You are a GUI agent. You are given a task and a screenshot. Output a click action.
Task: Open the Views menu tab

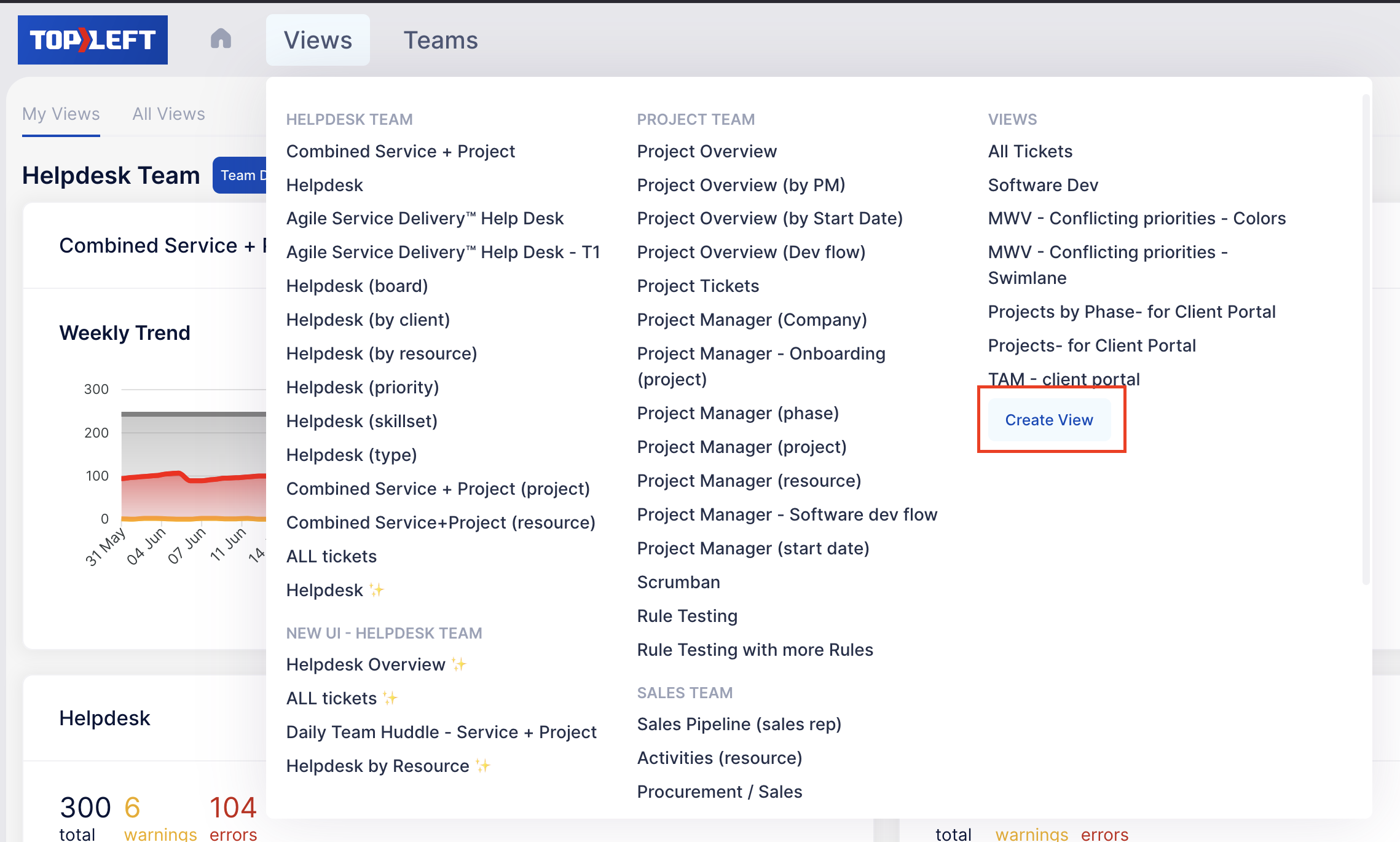coord(318,40)
